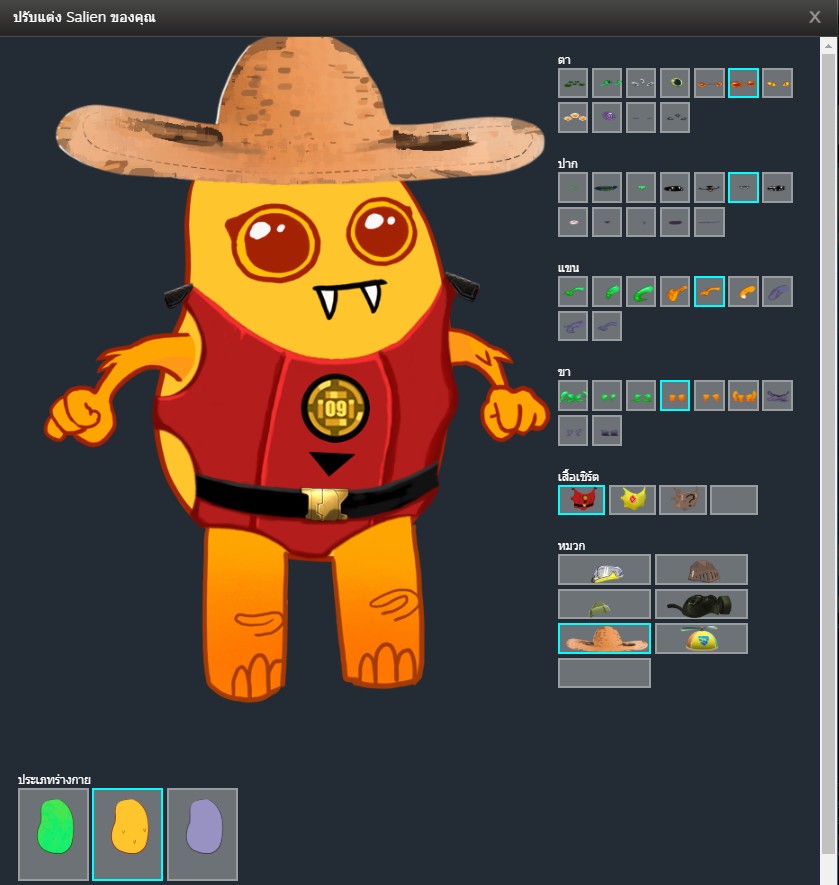
Task: Choose the dark gas mask hat
Action: pyautogui.click(x=701, y=604)
